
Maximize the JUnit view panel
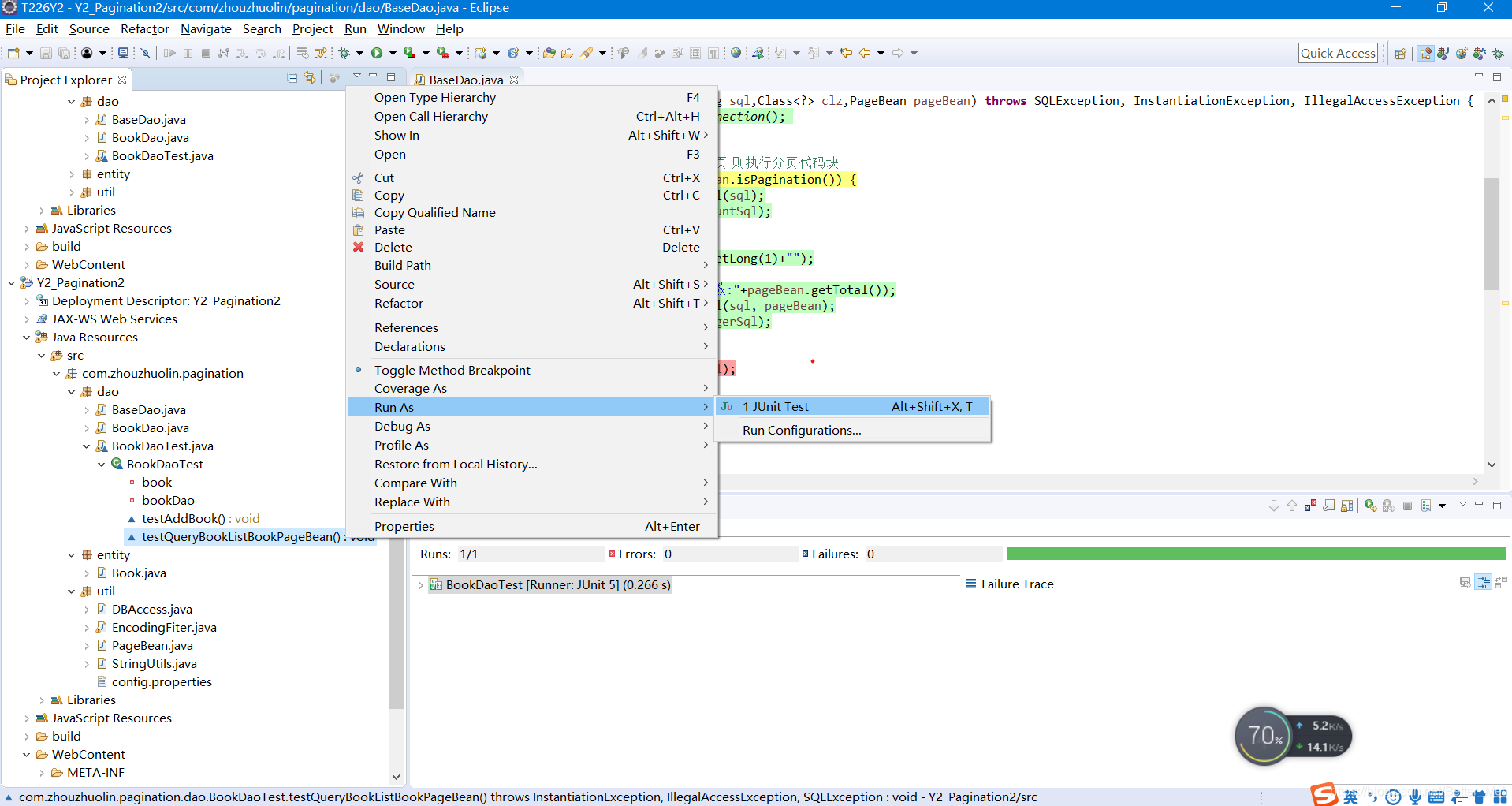pyautogui.click(x=1497, y=505)
